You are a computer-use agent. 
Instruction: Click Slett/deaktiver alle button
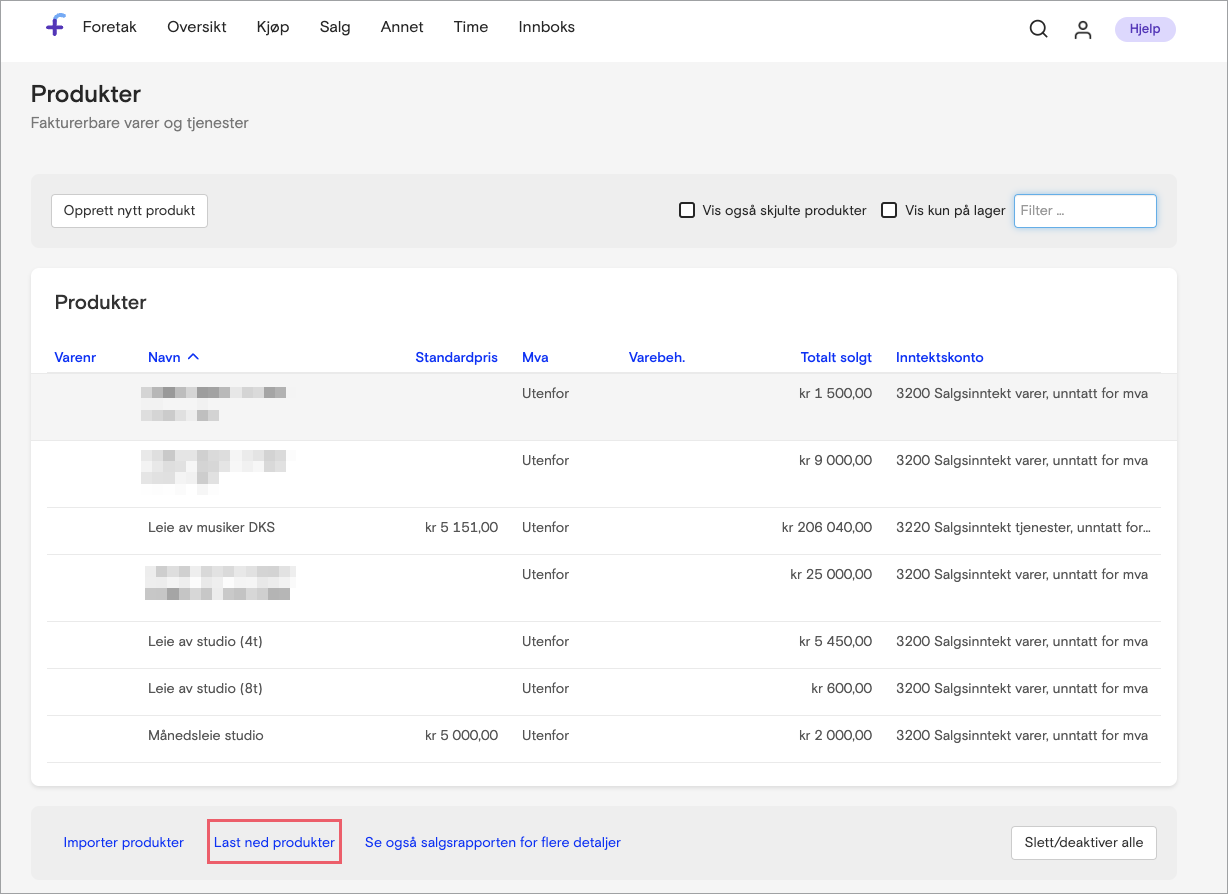click(x=1084, y=842)
